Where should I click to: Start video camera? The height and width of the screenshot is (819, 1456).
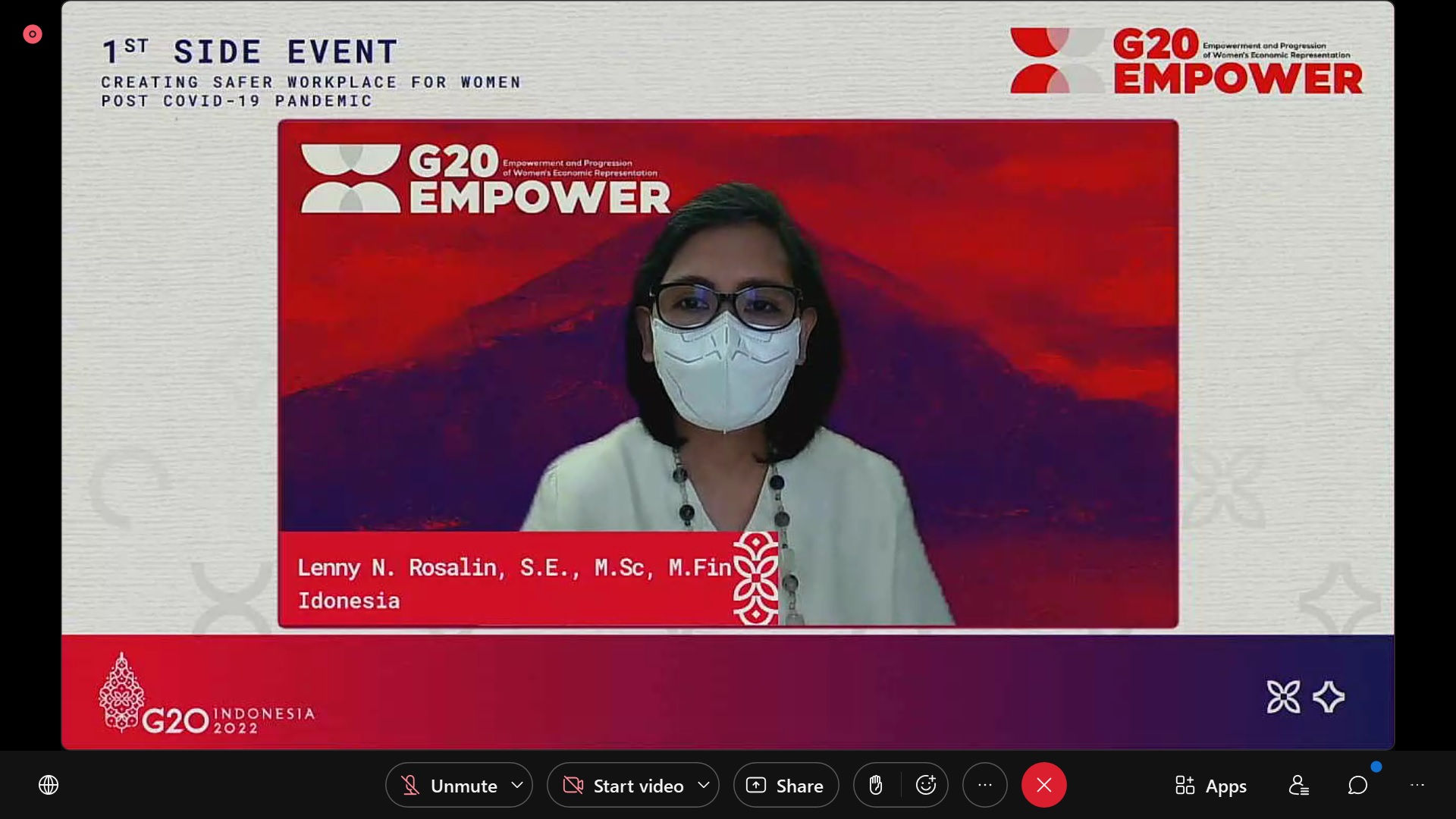coord(623,786)
